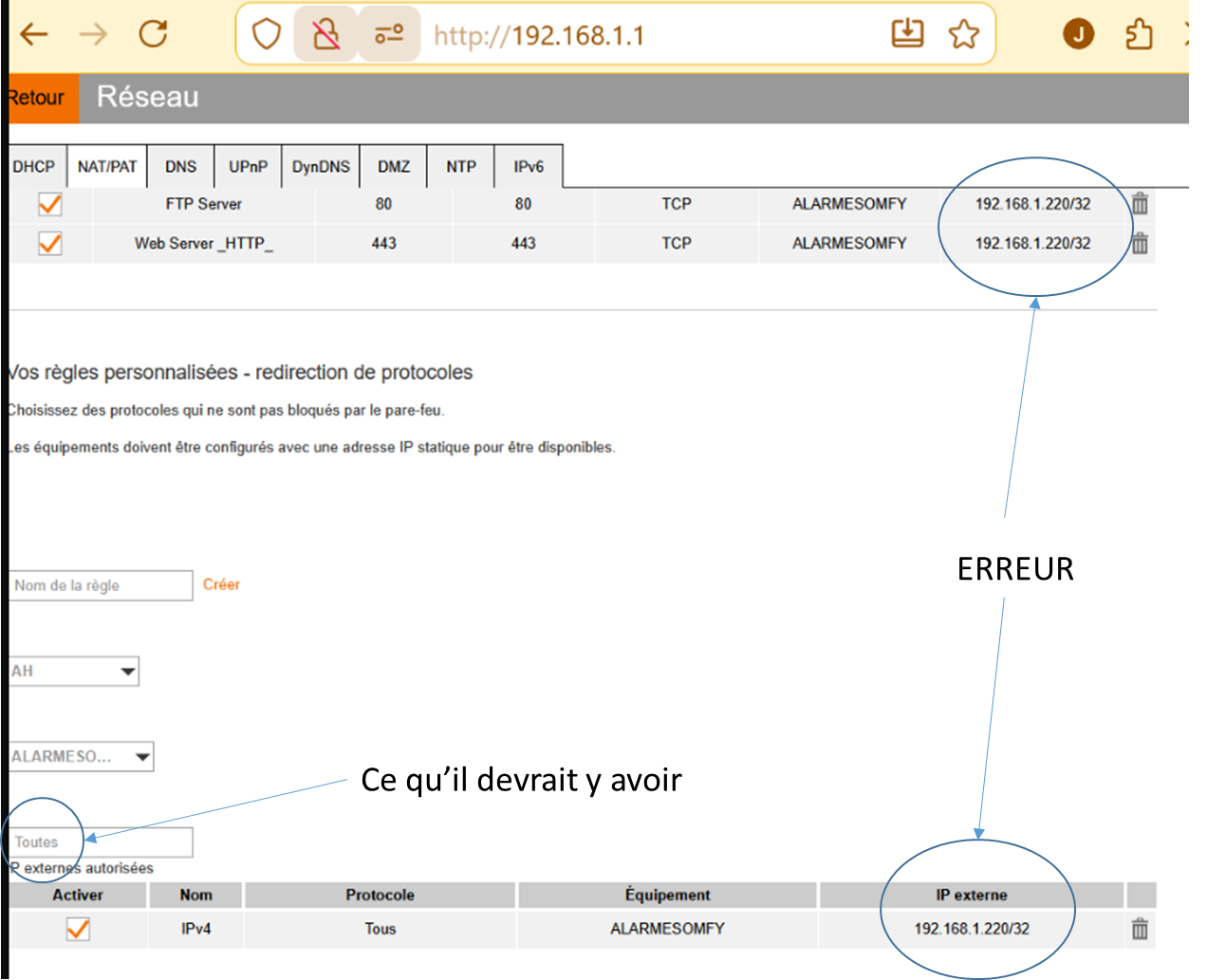Switch to the DHCP tab
1207x980 pixels.
click(x=34, y=167)
